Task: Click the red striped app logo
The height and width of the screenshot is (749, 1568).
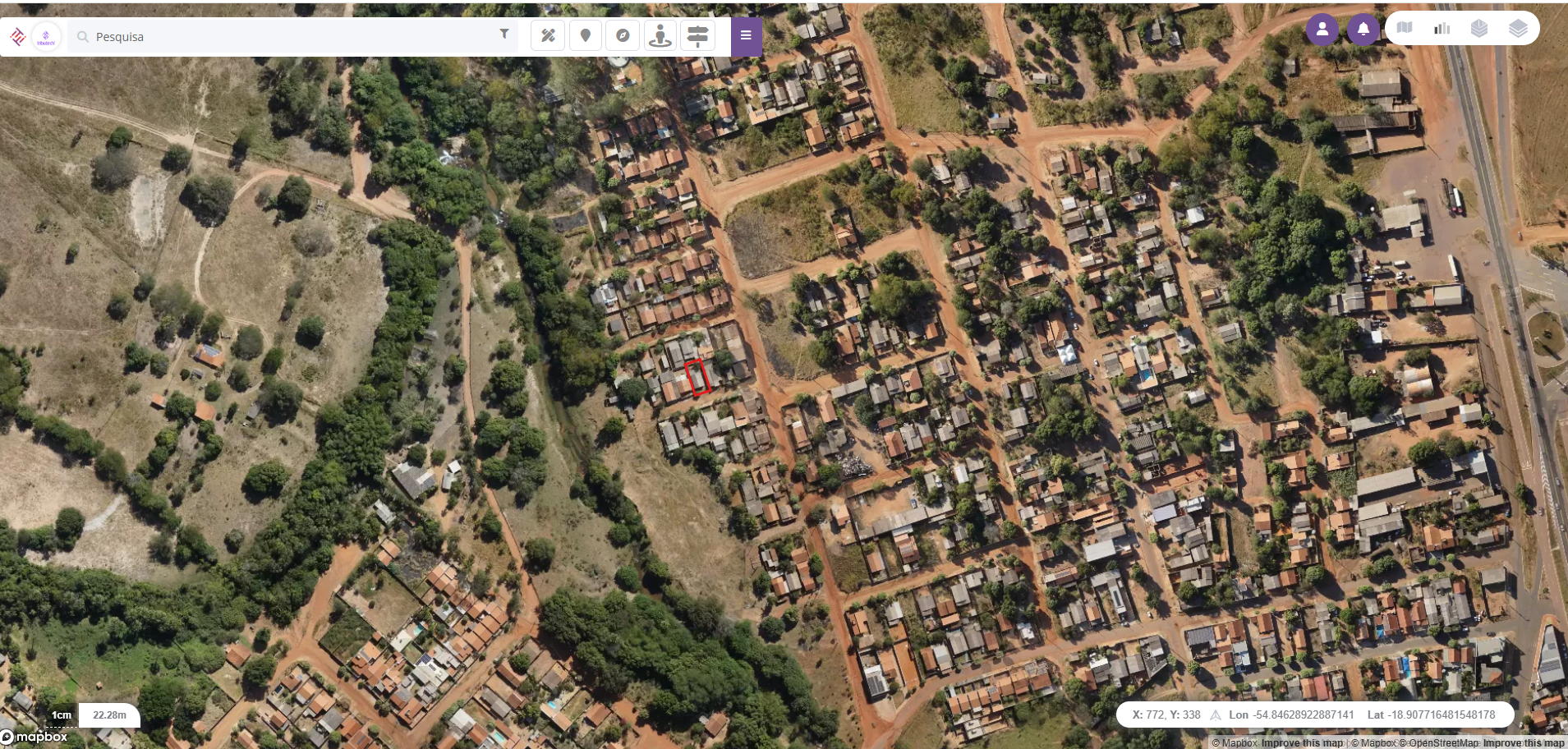Action: [17, 37]
